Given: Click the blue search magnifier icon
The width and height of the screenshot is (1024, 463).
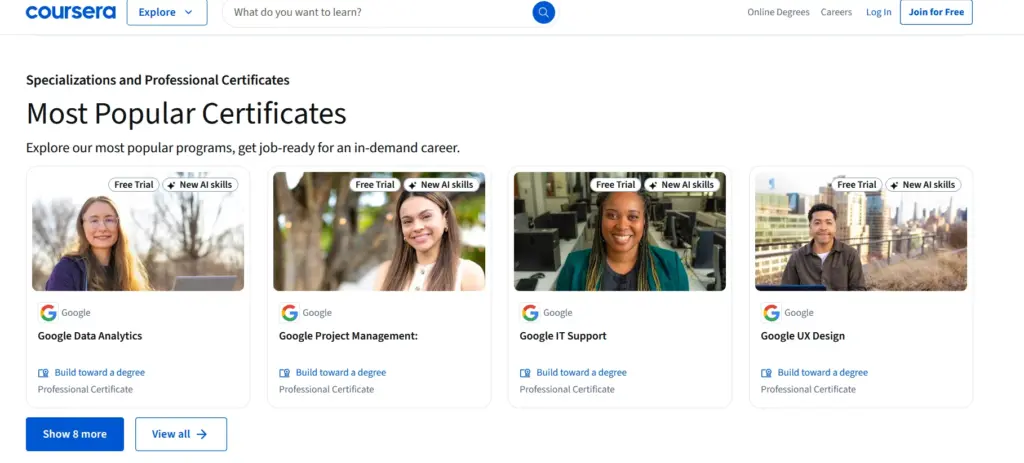Looking at the screenshot, I should click(543, 12).
